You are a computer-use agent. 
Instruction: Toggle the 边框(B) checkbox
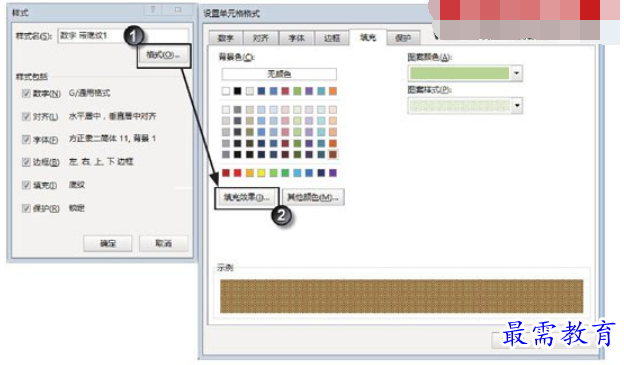tap(26, 162)
